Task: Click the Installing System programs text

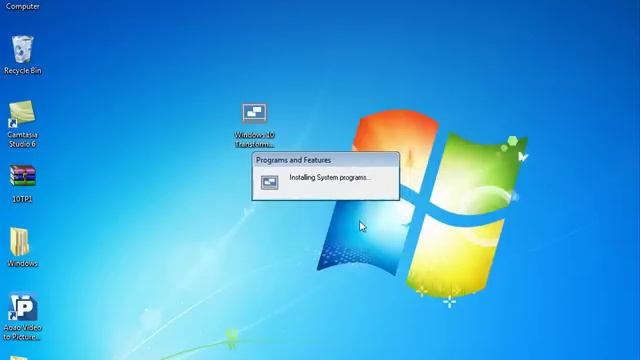Action: pyautogui.click(x=330, y=178)
